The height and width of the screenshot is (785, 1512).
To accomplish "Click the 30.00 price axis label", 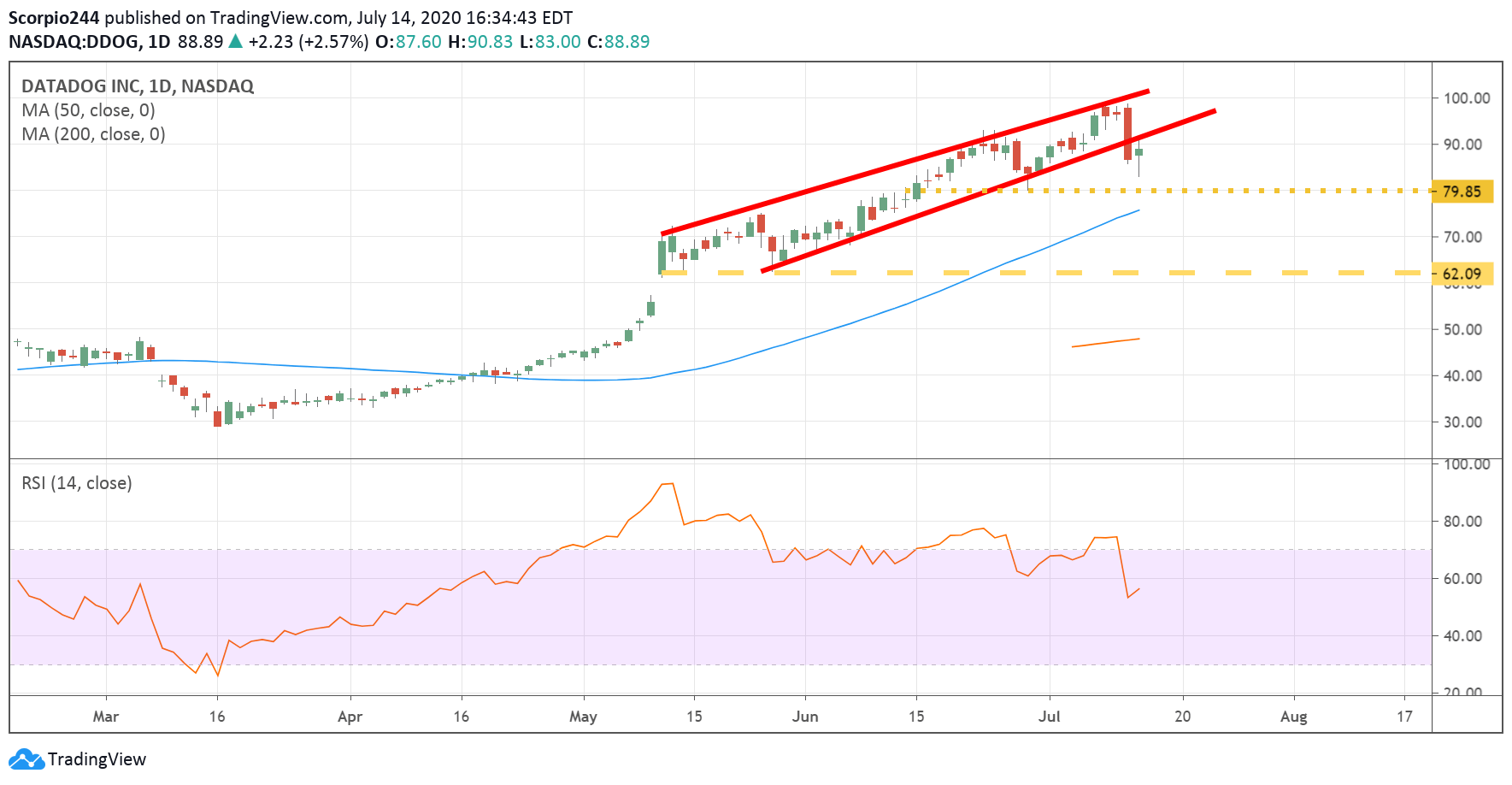I will tap(1462, 422).
